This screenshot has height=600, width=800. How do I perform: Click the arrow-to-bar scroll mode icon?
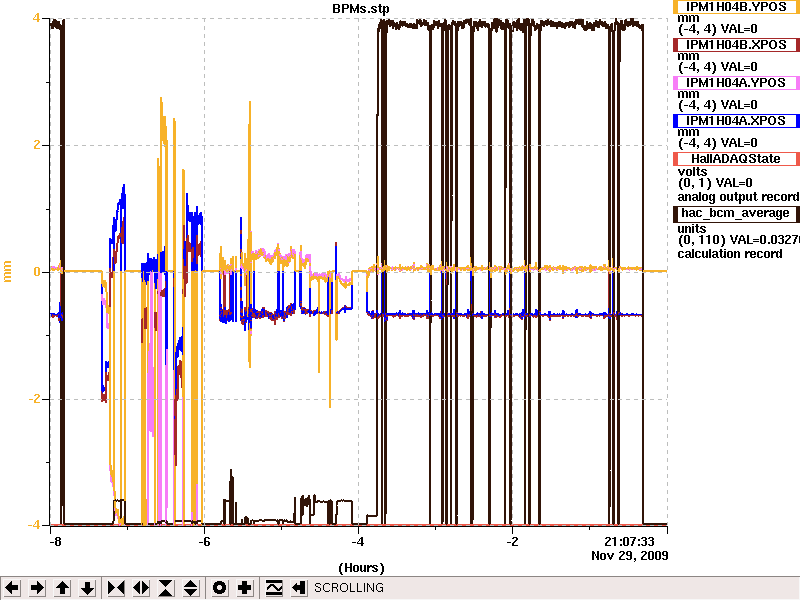click(299, 588)
